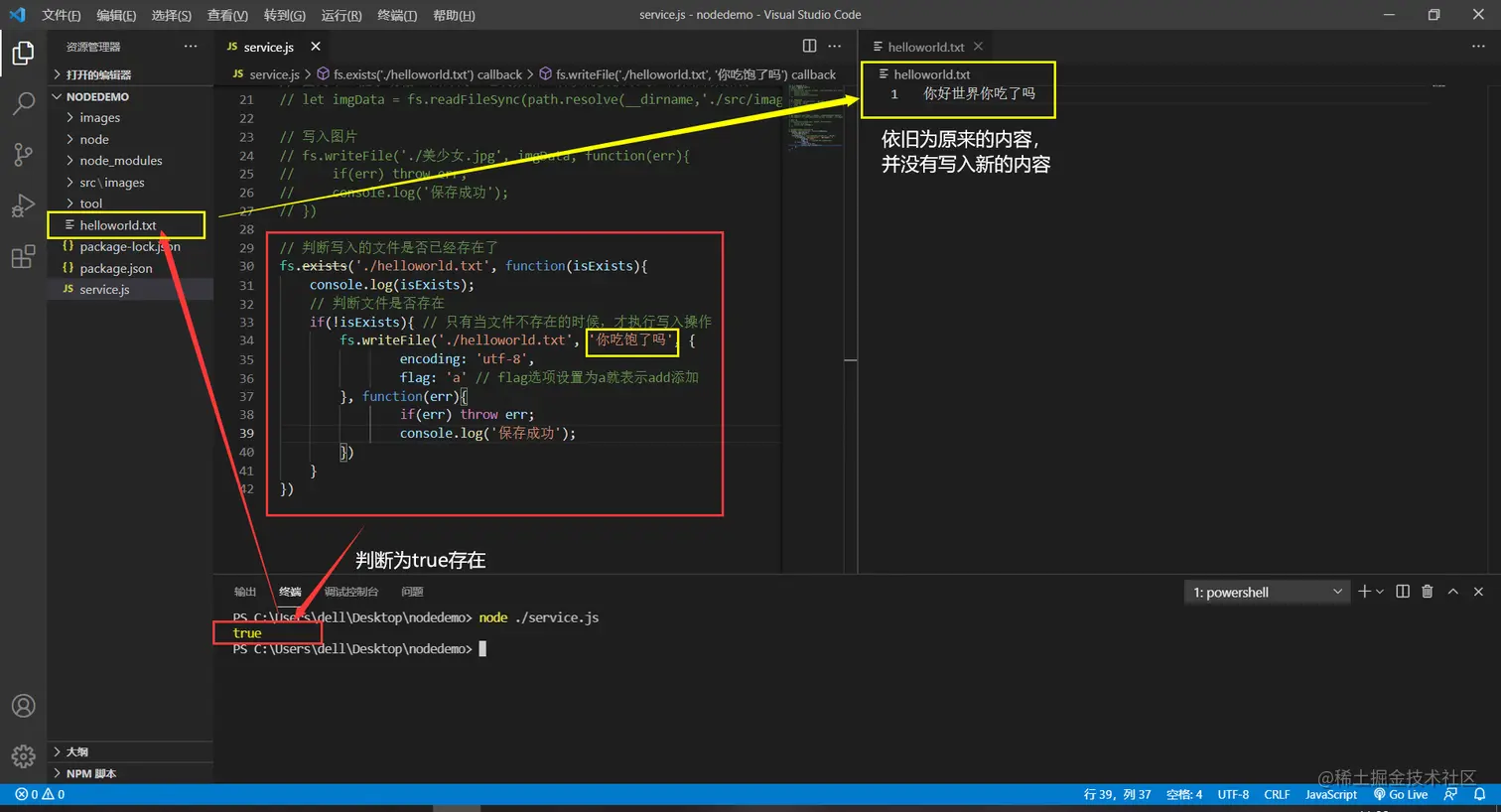Expand the node folder
This screenshot has width=1501, height=812.
(130, 139)
